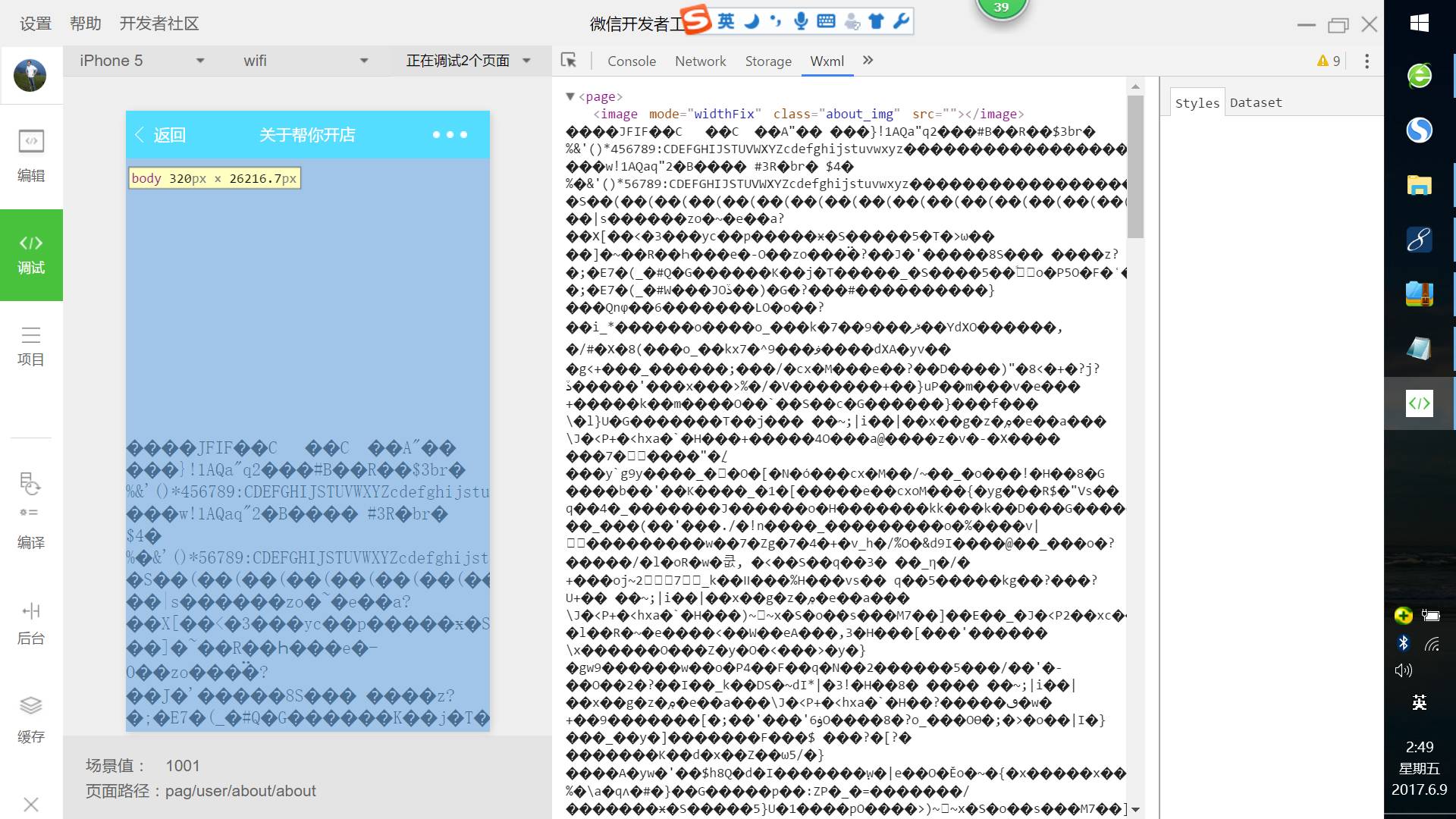Screen dimensions: 1456x819
Task: Open the 编辑 (Edit) sidebar panel
Action: click(31, 155)
